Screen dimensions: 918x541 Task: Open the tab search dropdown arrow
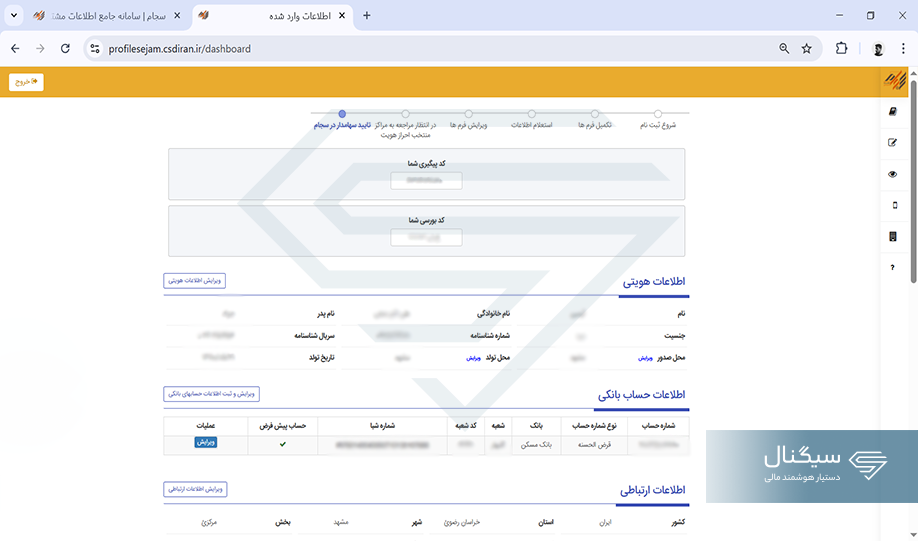point(14,16)
